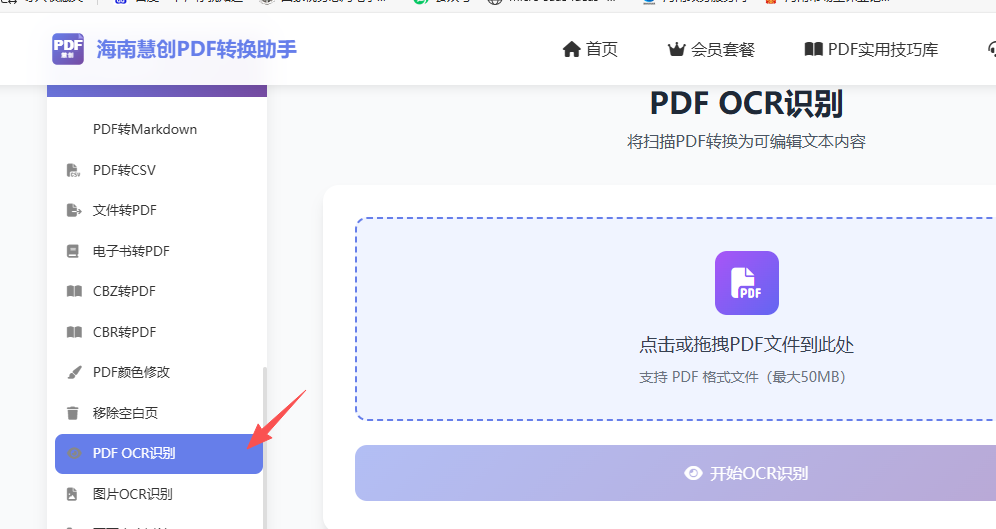The height and width of the screenshot is (529, 996).
Task: Select CBR转PDF in the sidebar
Action: click(x=124, y=331)
